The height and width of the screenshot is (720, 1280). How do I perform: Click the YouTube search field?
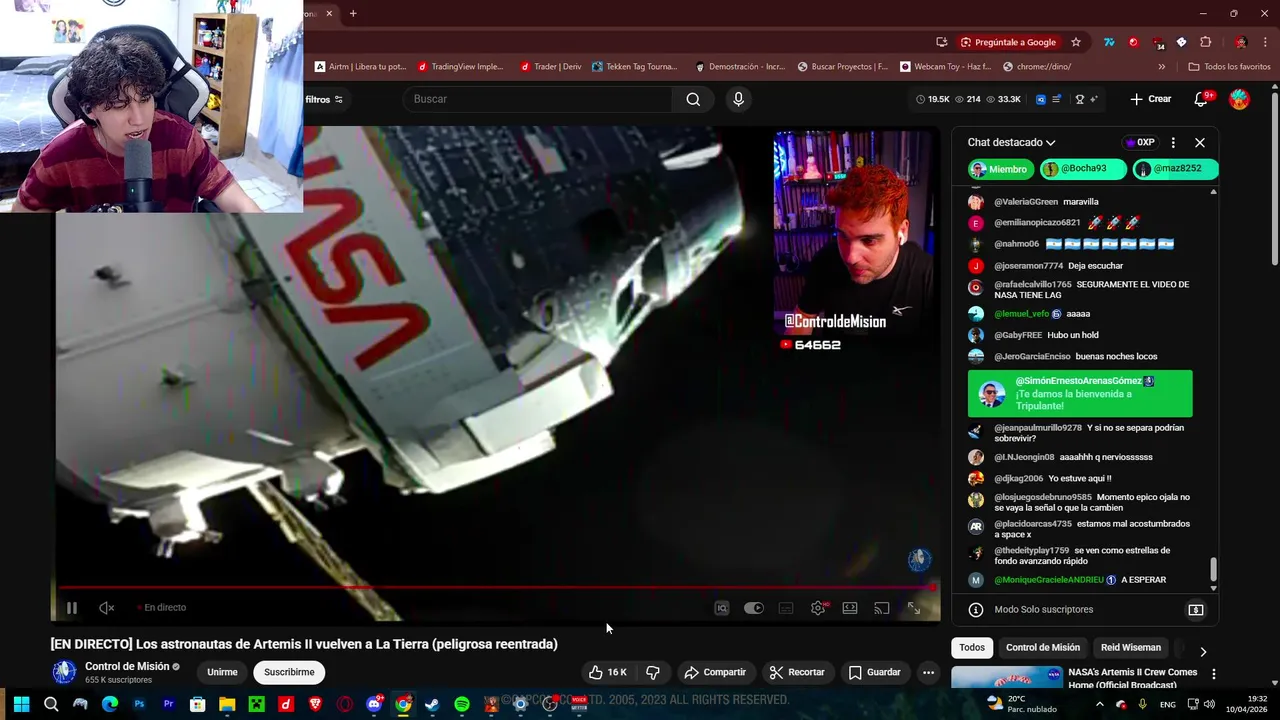click(538, 99)
